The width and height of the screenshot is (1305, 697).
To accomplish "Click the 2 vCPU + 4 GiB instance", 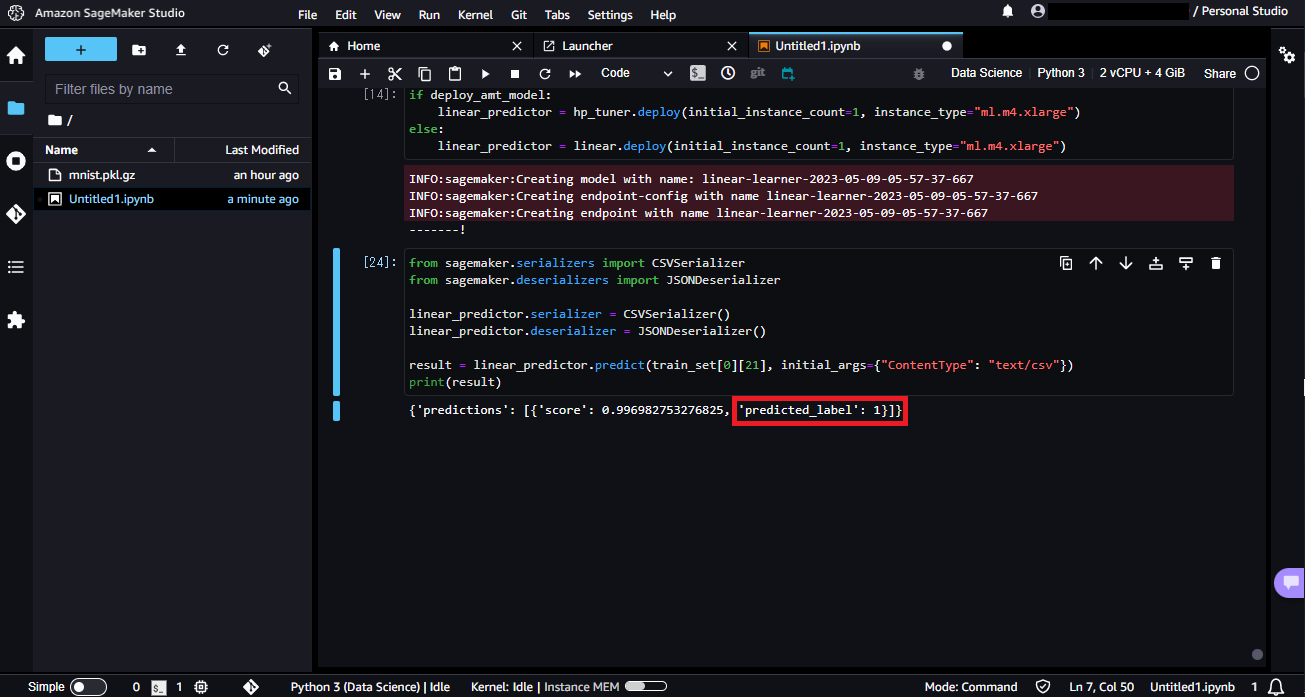I will [x=1142, y=73].
